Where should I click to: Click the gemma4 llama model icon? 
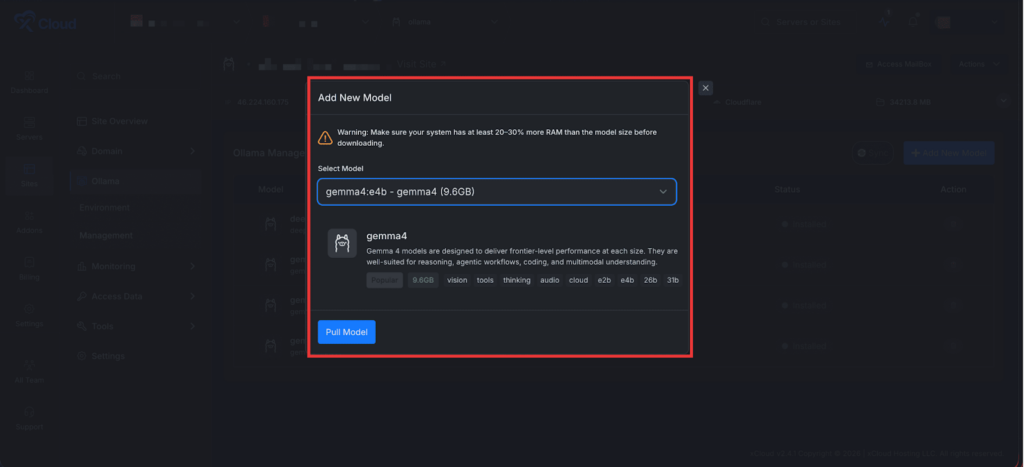342,243
